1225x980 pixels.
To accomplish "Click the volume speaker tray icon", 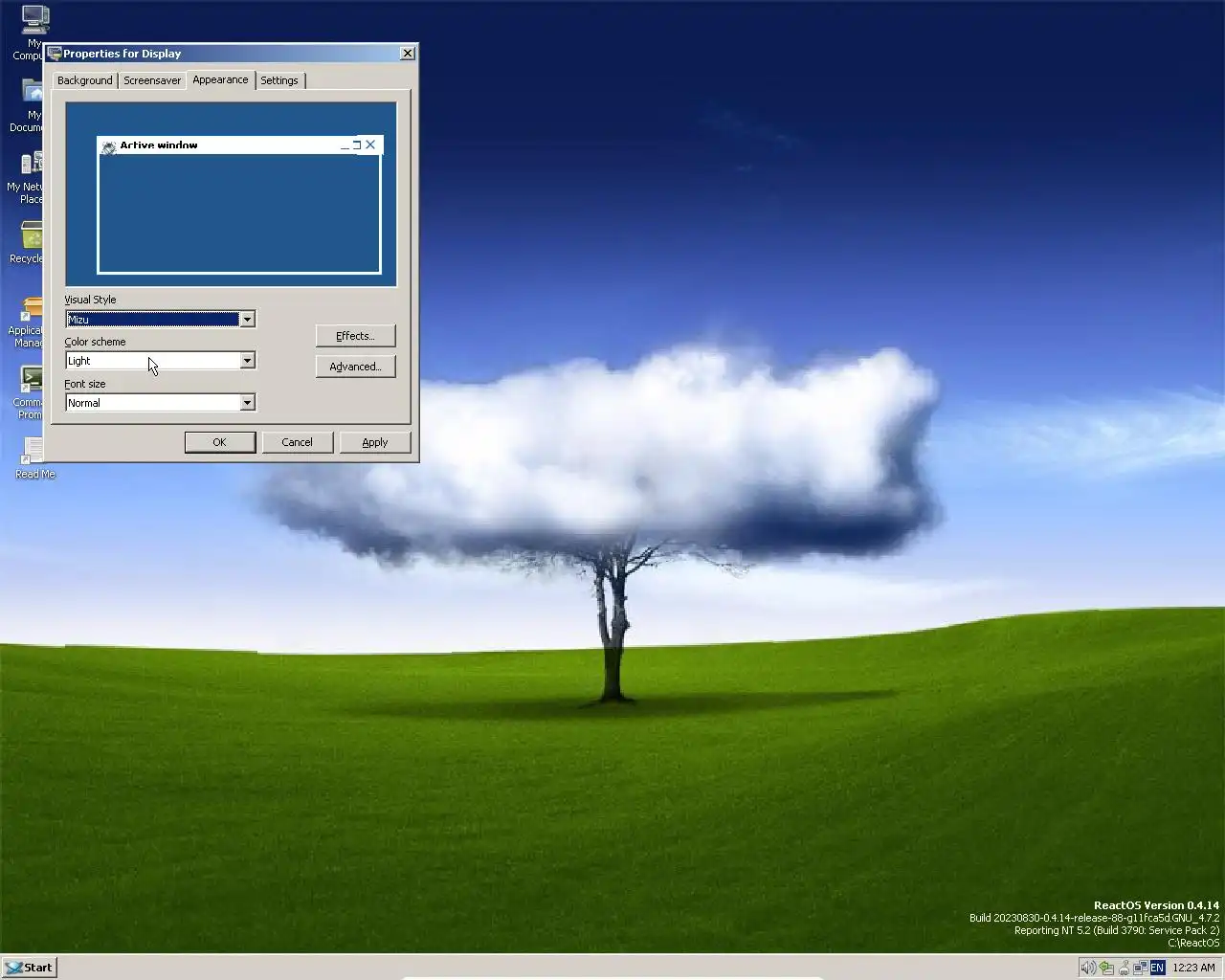I will coord(1088,968).
